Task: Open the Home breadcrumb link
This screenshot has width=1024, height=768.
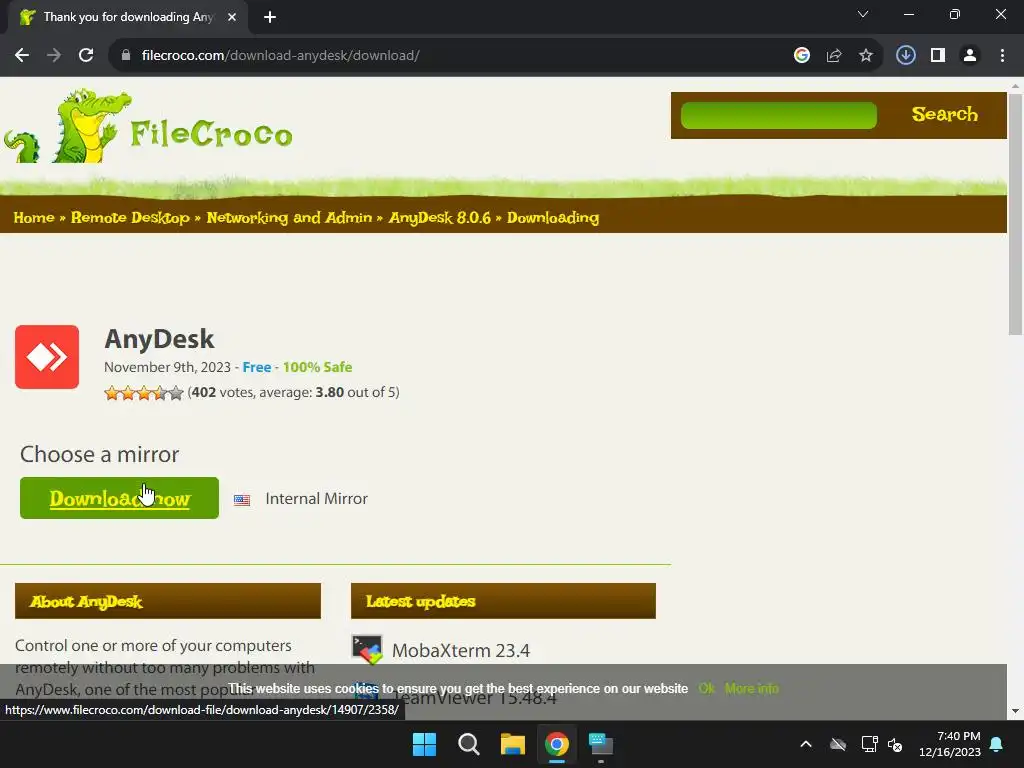Action: pyautogui.click(x=34, y=217)
